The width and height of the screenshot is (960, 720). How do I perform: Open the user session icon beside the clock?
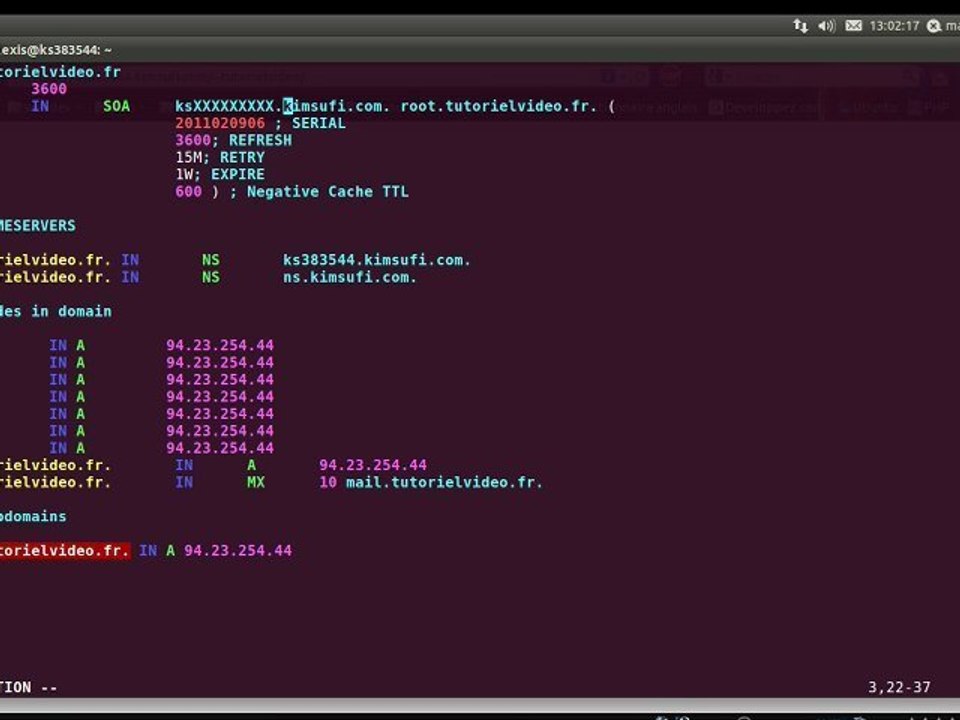tap(934, 26)
